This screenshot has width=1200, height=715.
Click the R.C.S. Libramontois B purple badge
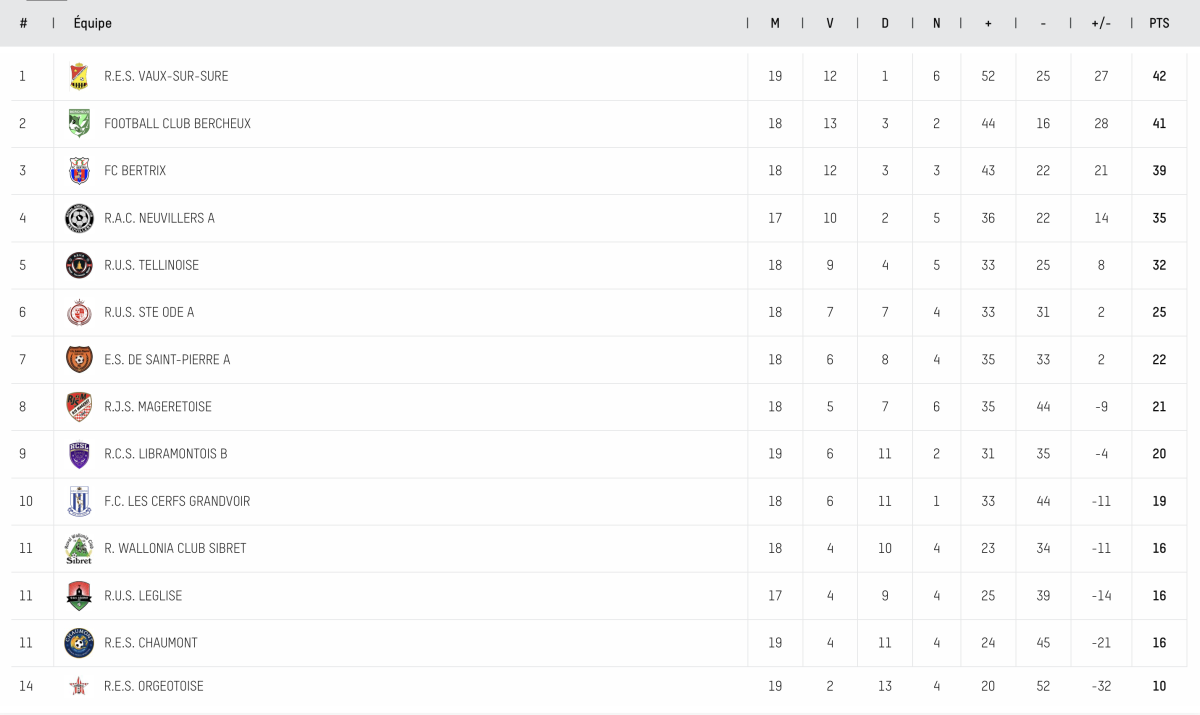tap(79, 454)
